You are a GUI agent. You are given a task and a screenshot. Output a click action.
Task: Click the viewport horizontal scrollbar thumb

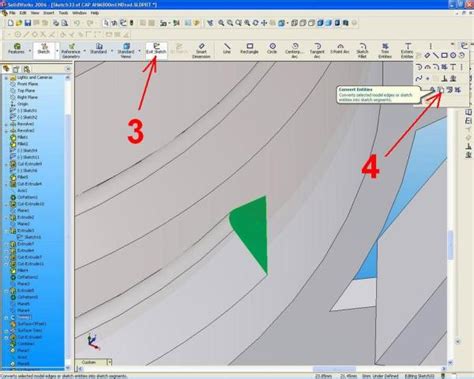(x=334, y=369)
